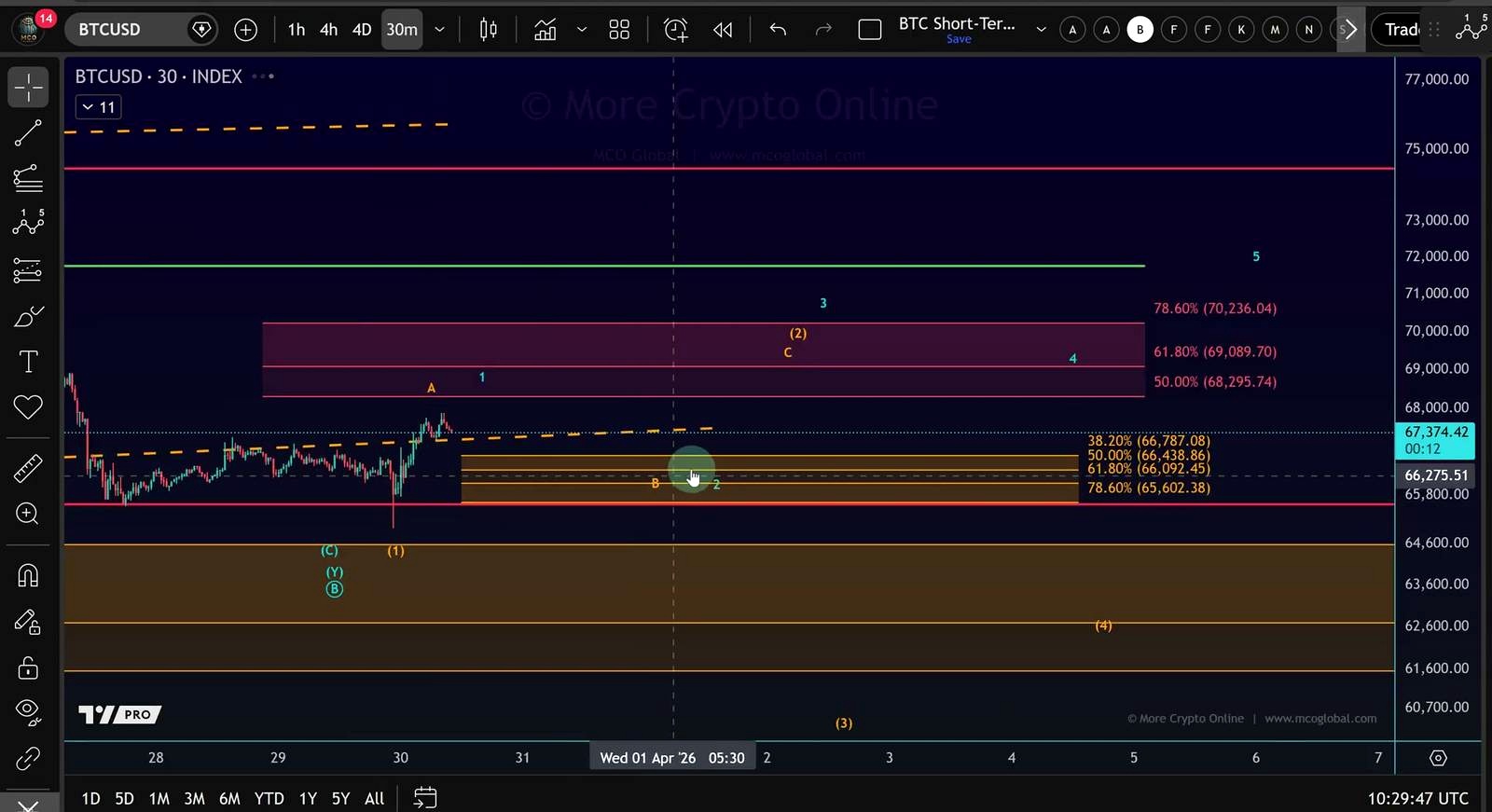This screenshot has height=812, width=1492.
Task: Toggle hide all drawings eye icon
Action: pyautogui.click(x=28, y=712)
